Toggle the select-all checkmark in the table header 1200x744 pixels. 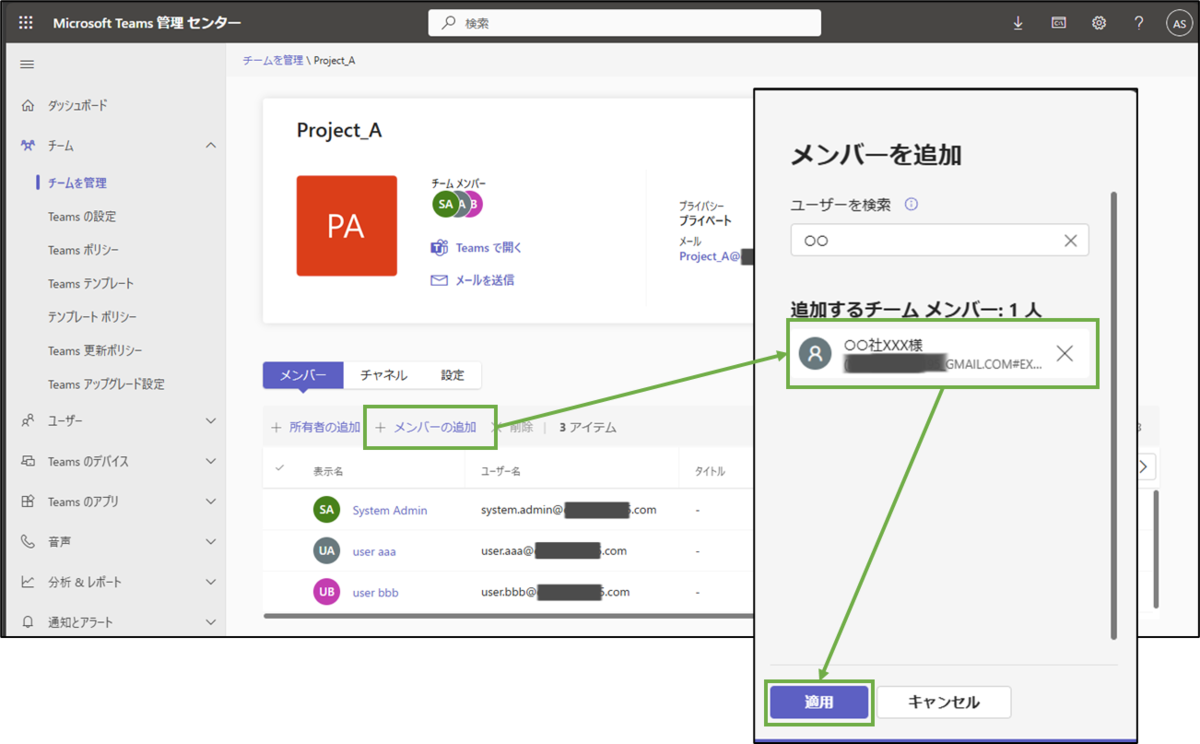280,468
